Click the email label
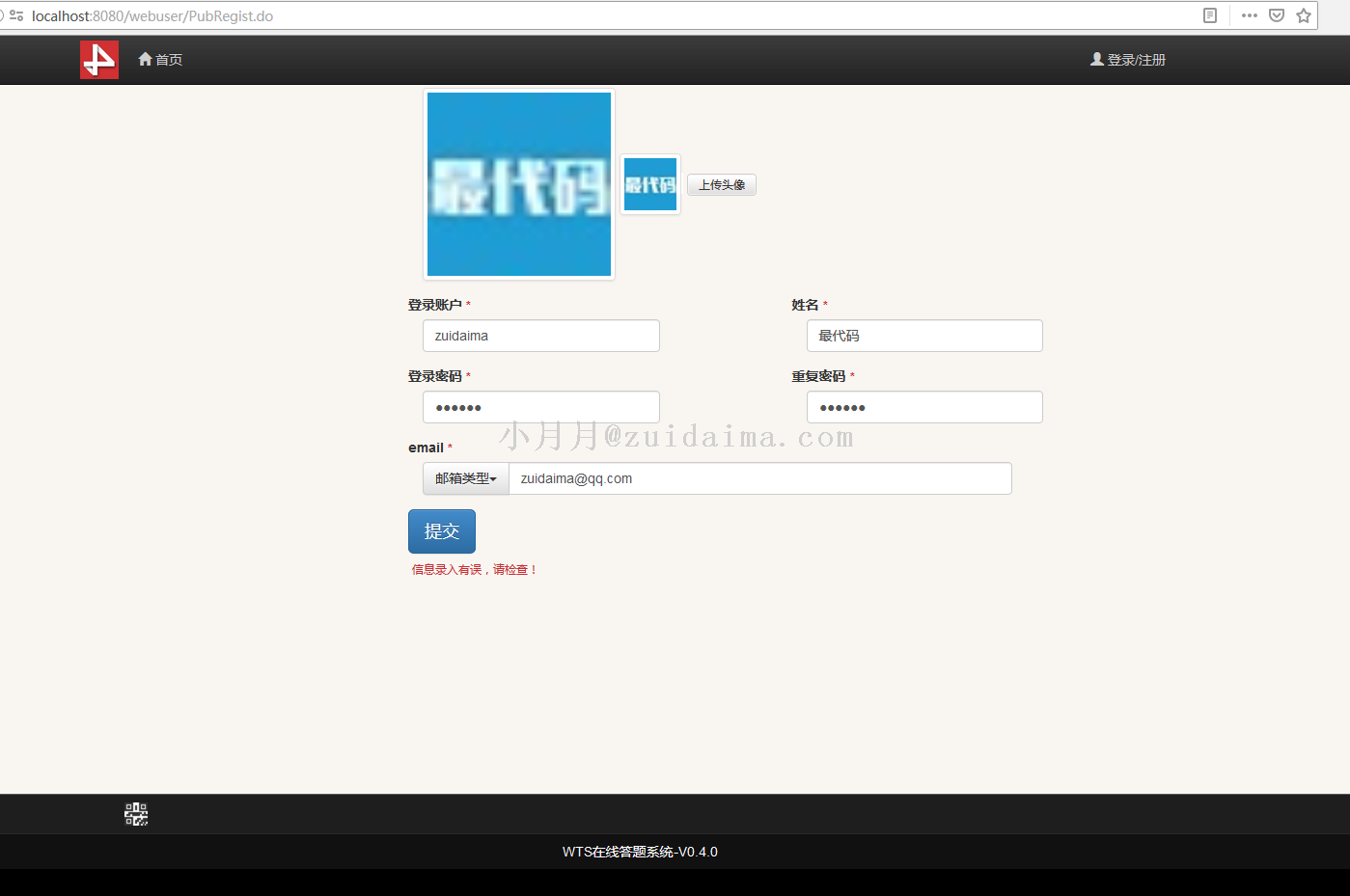The height and width of the screenshot is (896, 1350). (426, 448)
